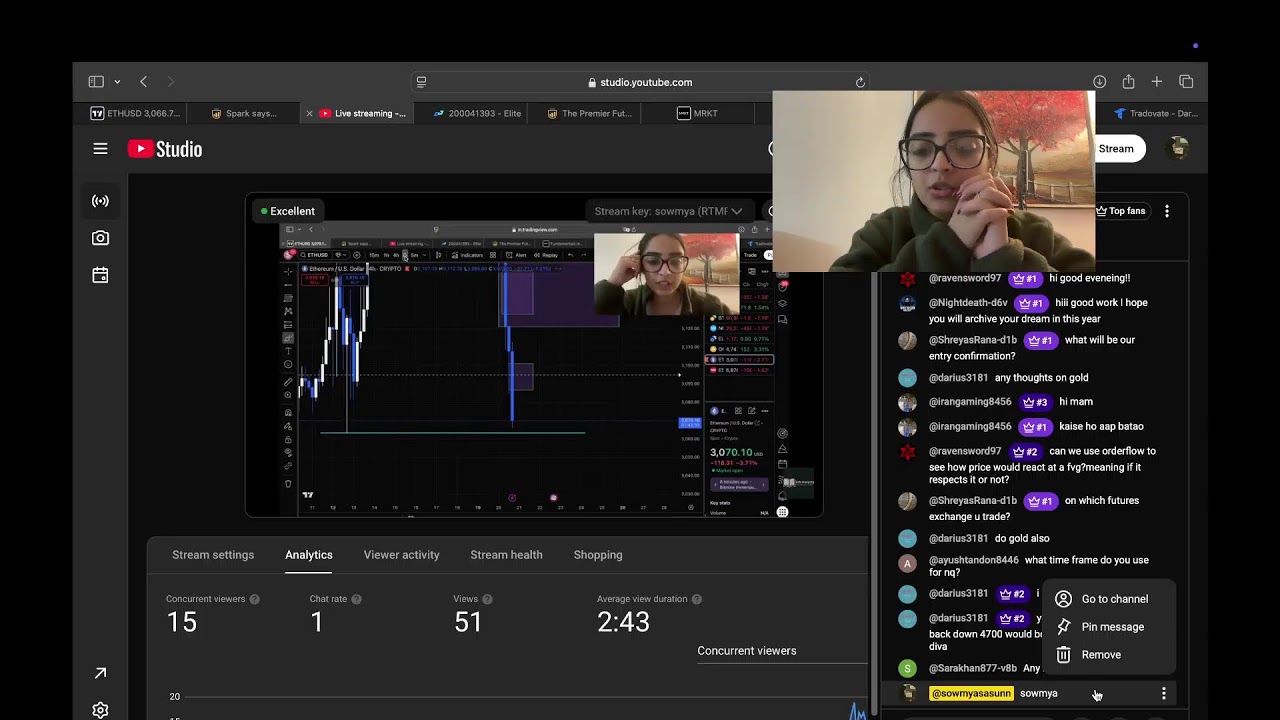Go back in Safari history
This screenshot has height=720, width=1280.
143,82
